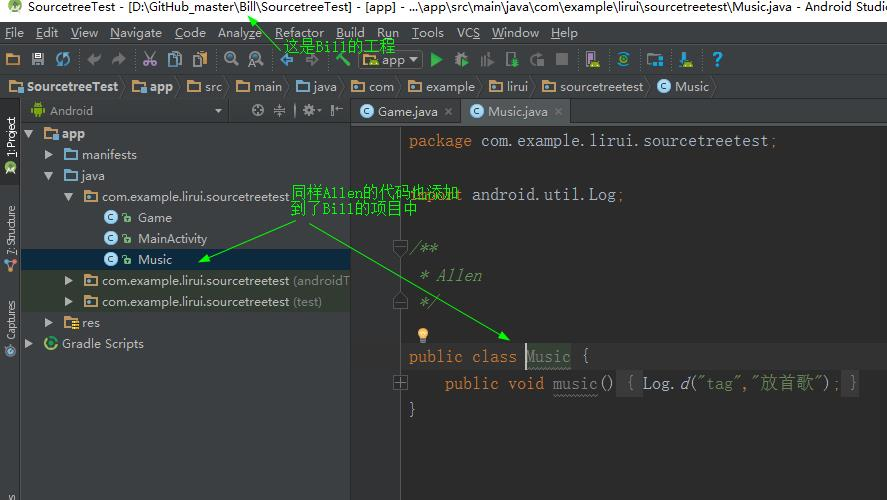Open the Refactor menu
This screenshot has height=500, width=887.
pos(299,33)
